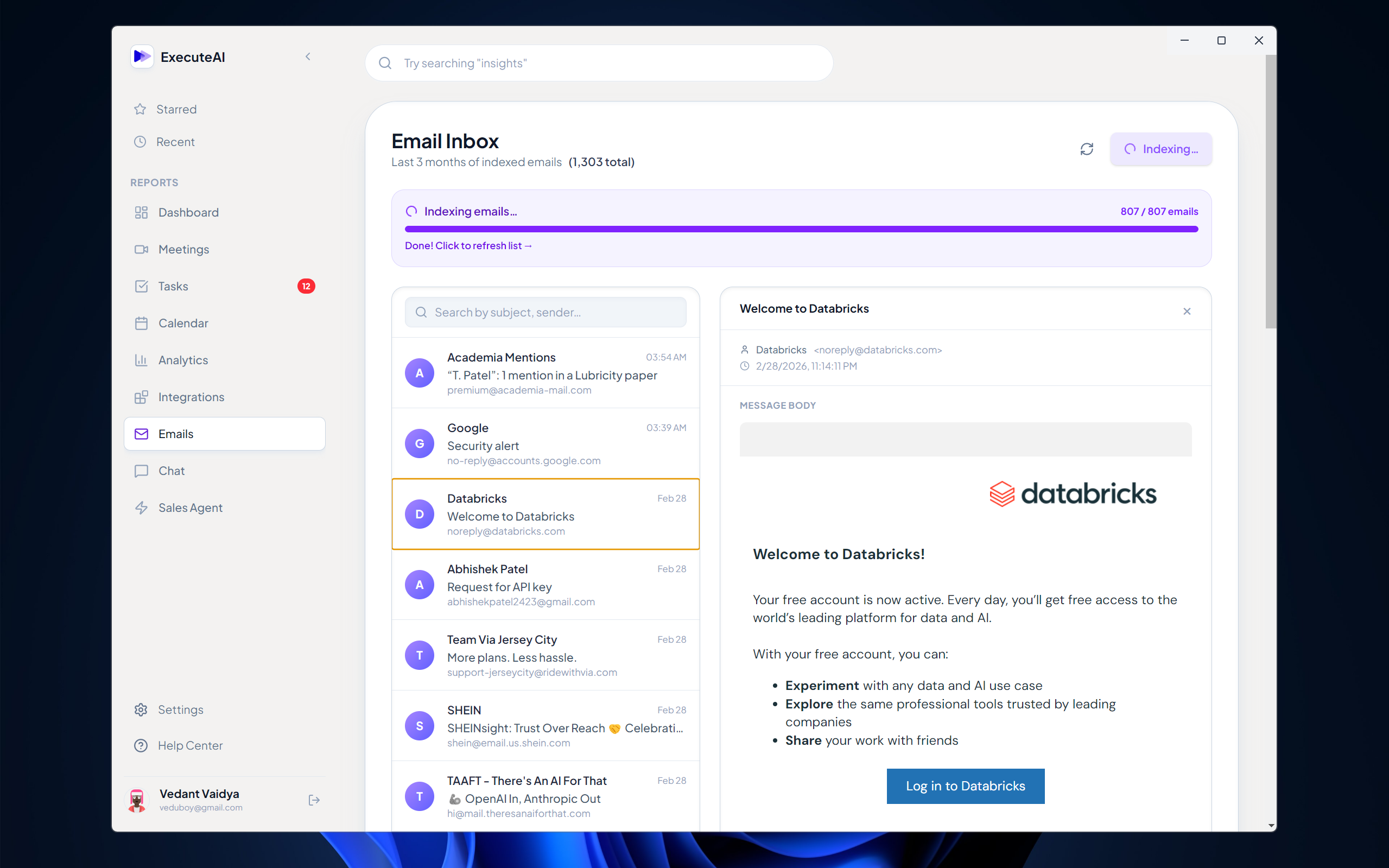Click the refresh inbox icon
This screenshot has height=868, width=1389.
click(x=1087, y=149)
